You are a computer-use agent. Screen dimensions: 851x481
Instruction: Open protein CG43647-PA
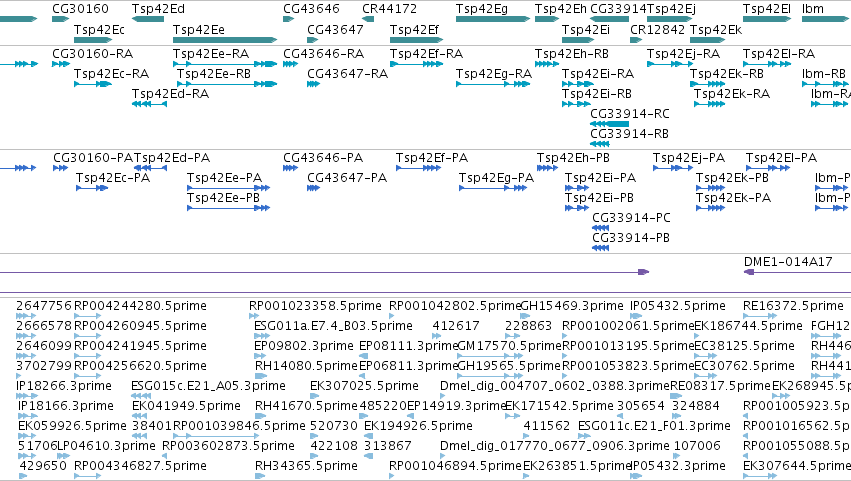pos(347,178)
